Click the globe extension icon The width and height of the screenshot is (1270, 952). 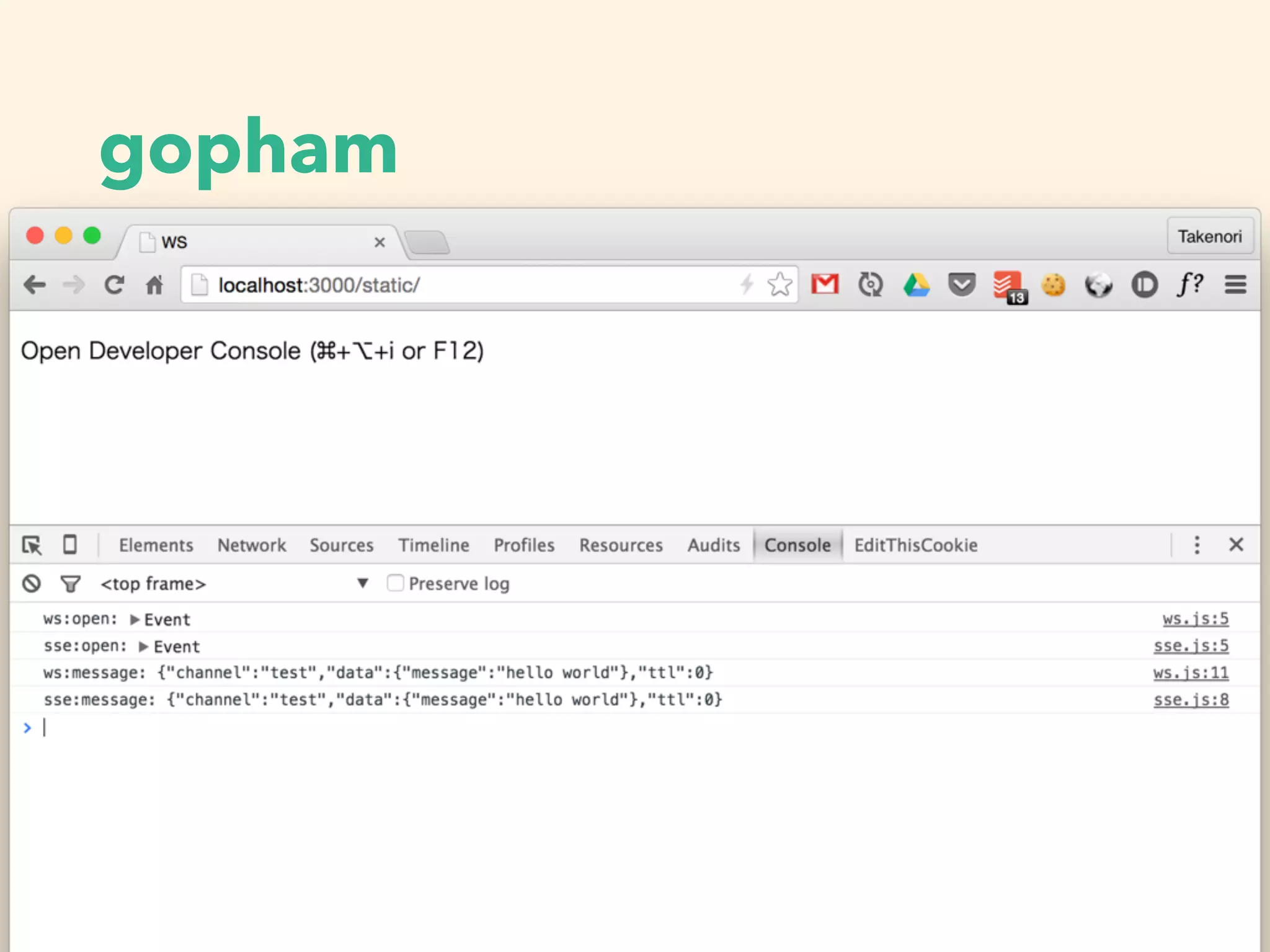[x=1099, y=285]
